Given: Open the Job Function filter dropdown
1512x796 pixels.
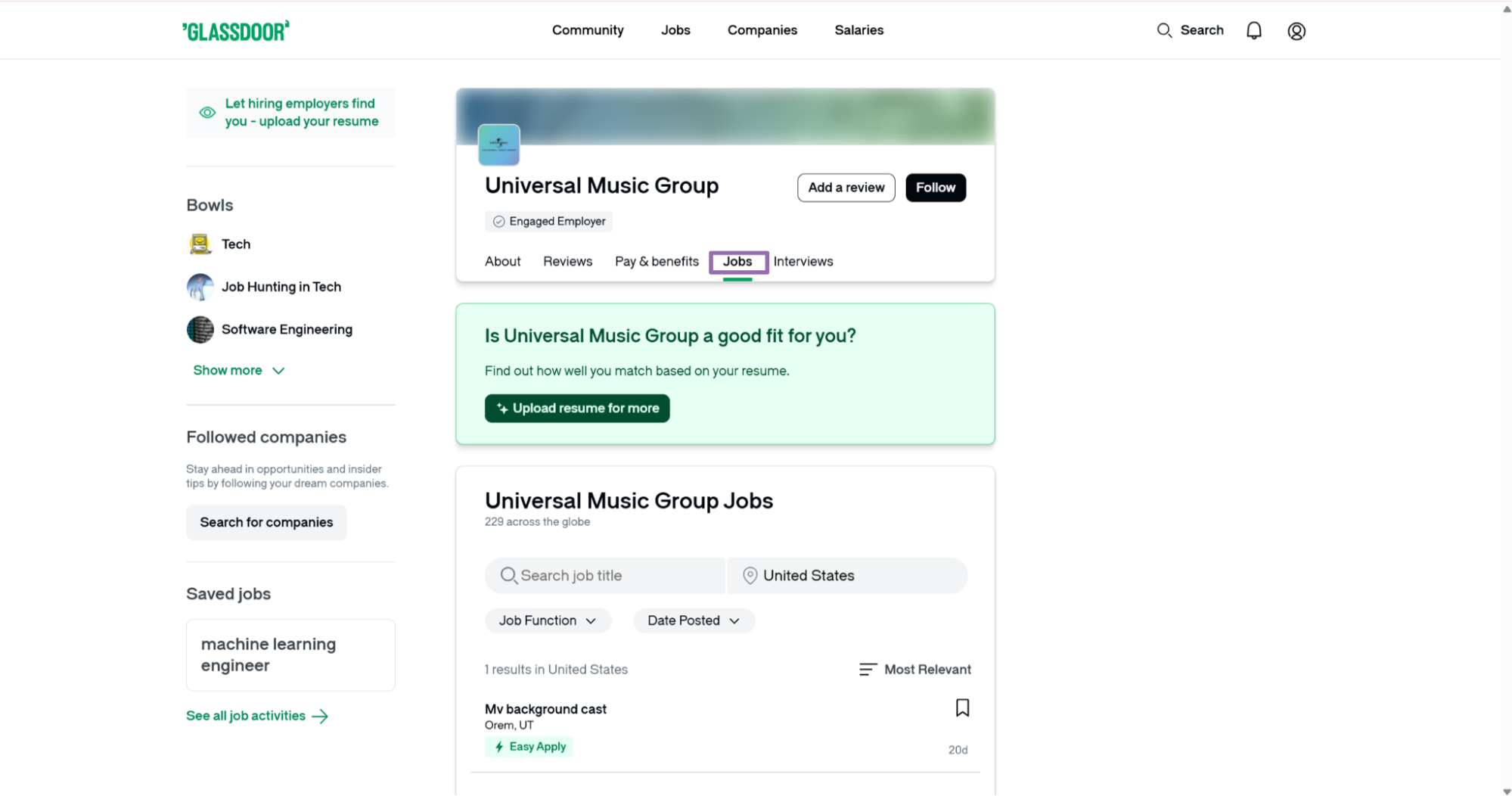Looking at the screenshot, I should (548, 620).
